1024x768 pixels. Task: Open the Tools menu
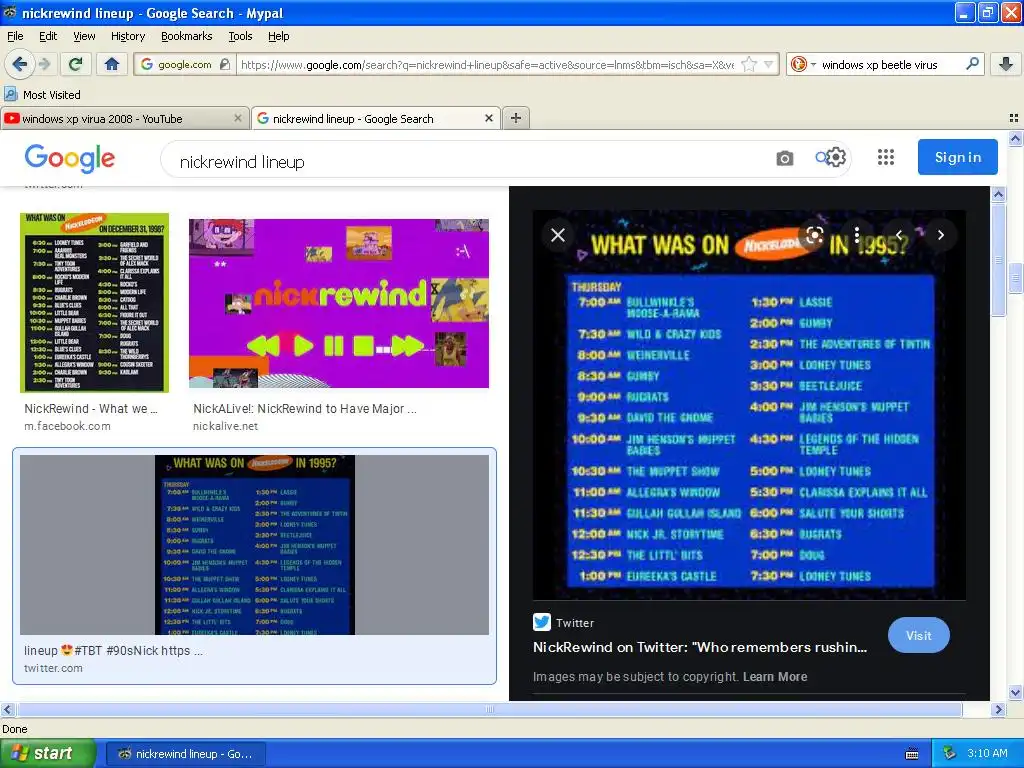pyautogui.click(x=240, y=36)
